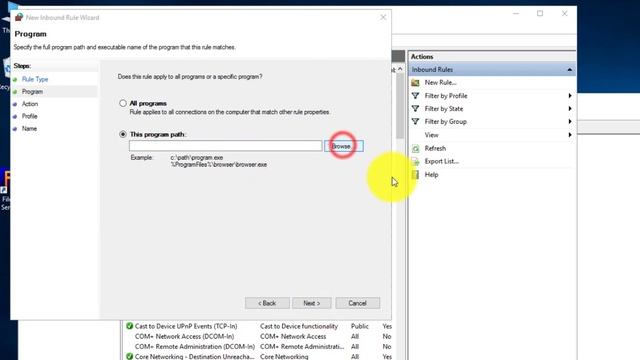This screenshot has width=640, height=360.
Task: Click the Next button in wizard
Action: pos(312,303)
